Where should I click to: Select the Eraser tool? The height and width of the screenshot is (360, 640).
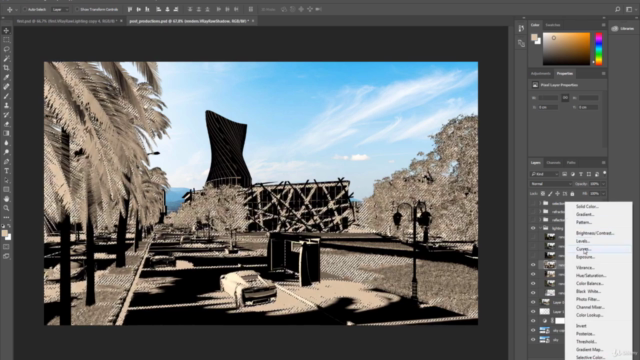point(6,124)
